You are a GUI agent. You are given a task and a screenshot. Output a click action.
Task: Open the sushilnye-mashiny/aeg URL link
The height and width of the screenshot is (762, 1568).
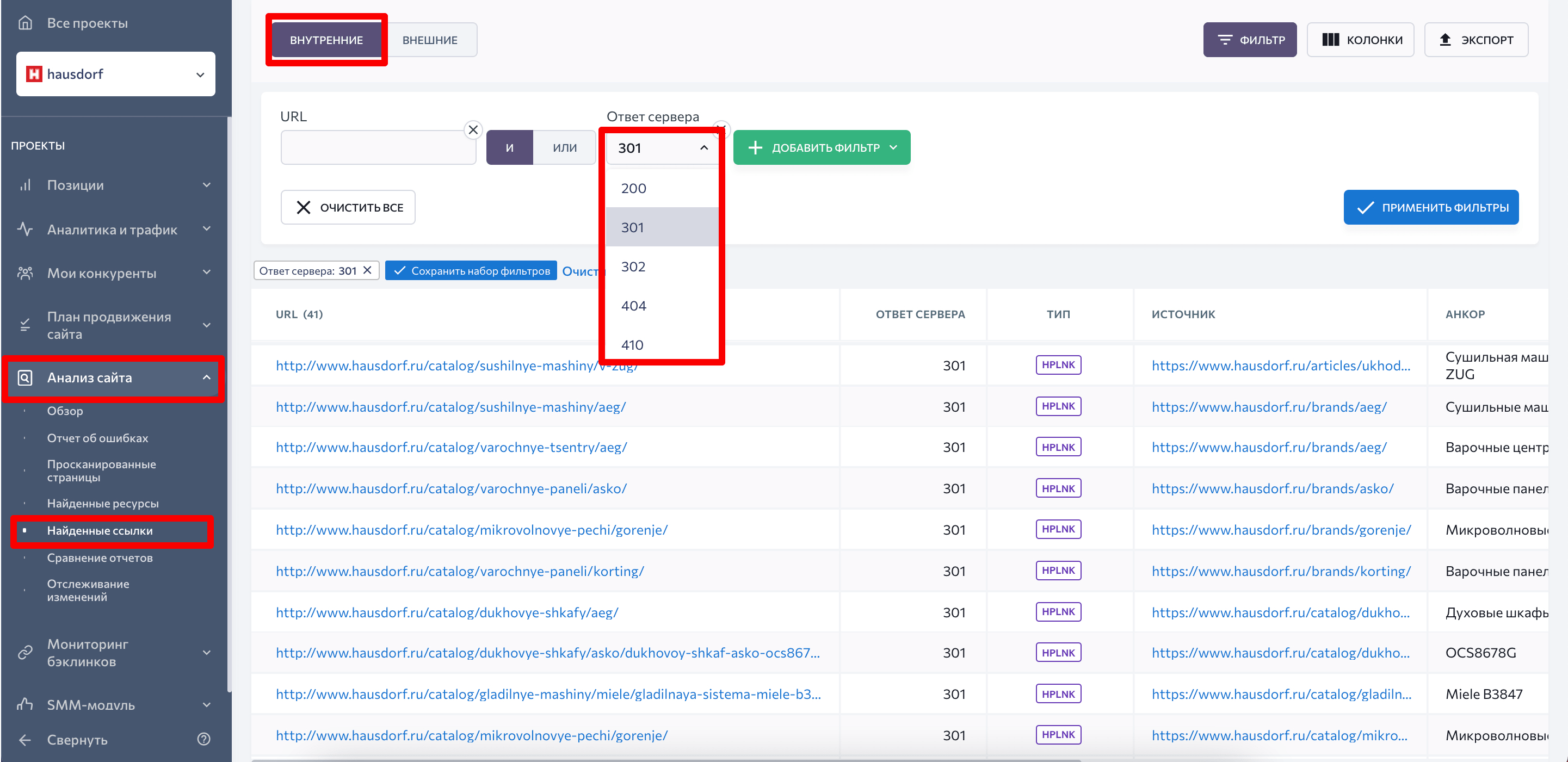click(450, 406)
